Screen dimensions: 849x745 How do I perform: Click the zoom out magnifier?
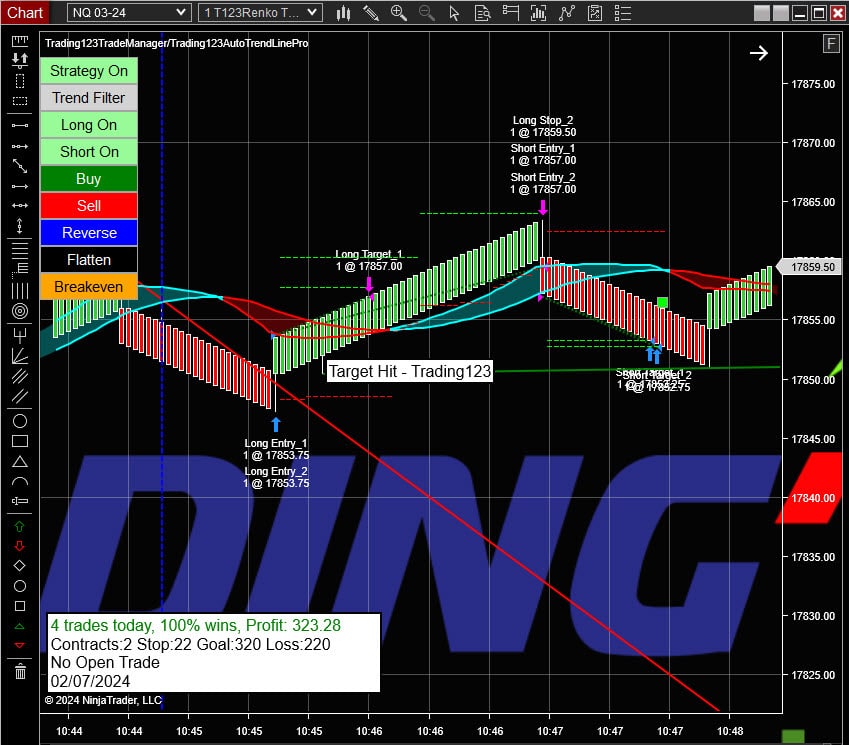(427, 12)
